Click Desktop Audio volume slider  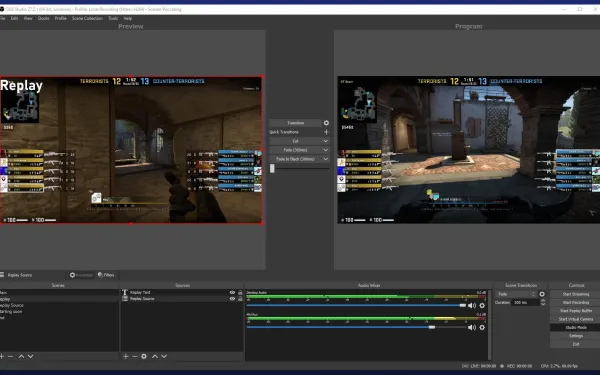[x=356, y=305]
